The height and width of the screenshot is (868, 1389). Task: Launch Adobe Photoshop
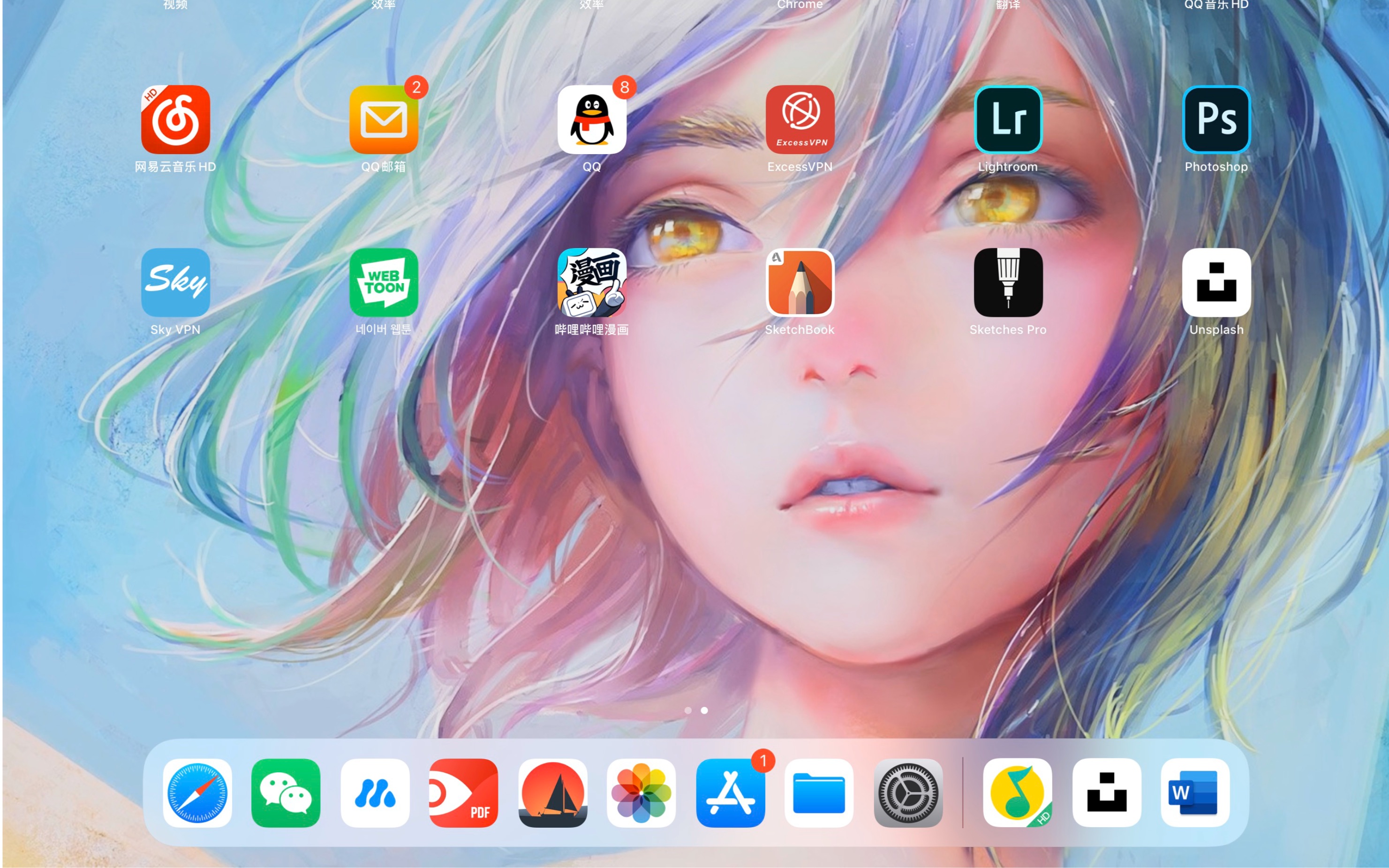tap(1216, 120)
